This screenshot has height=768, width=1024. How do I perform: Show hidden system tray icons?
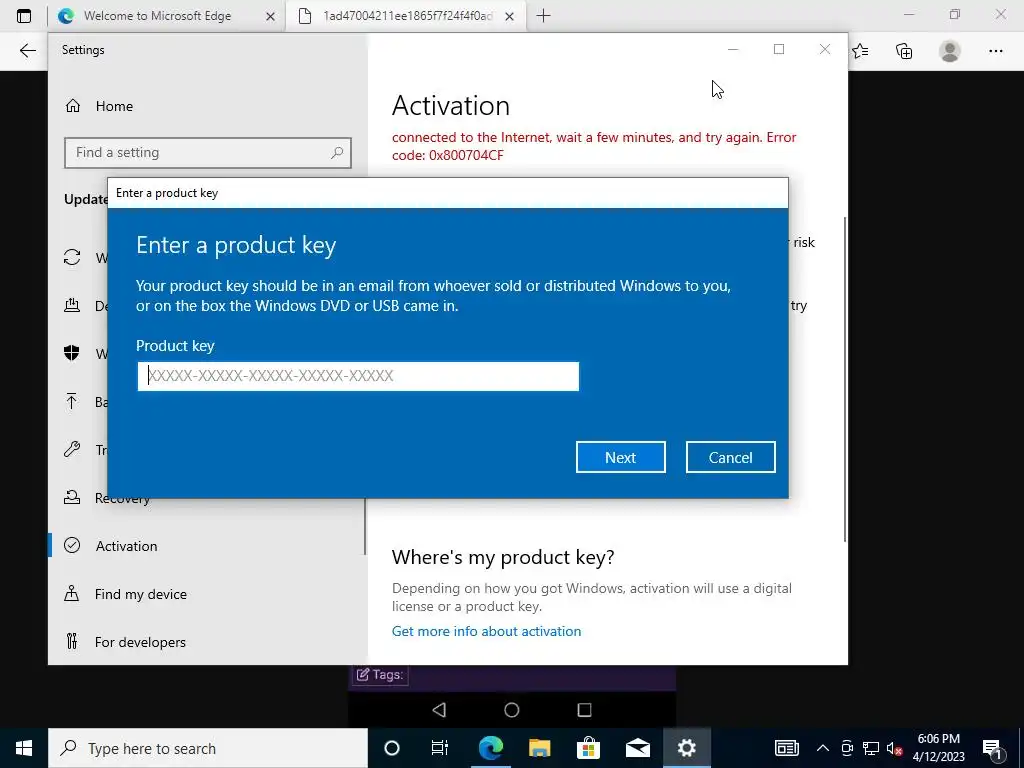click(x=823, y=748)
